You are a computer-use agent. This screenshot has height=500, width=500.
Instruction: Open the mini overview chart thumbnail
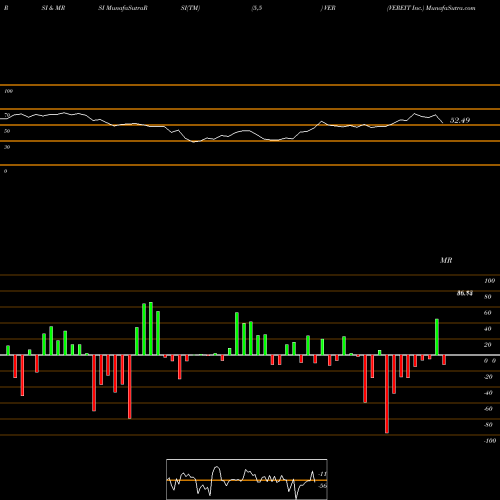point(247,479)
